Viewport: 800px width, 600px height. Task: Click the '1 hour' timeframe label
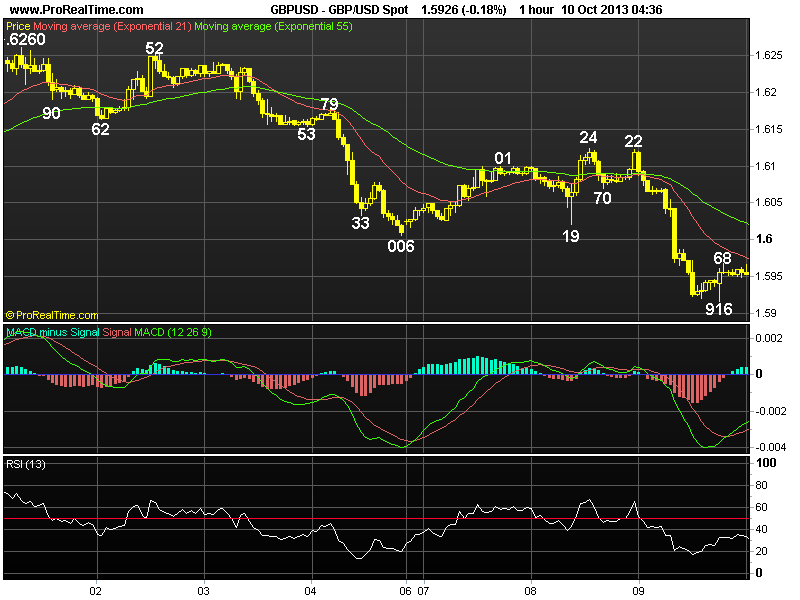(536, 10)
